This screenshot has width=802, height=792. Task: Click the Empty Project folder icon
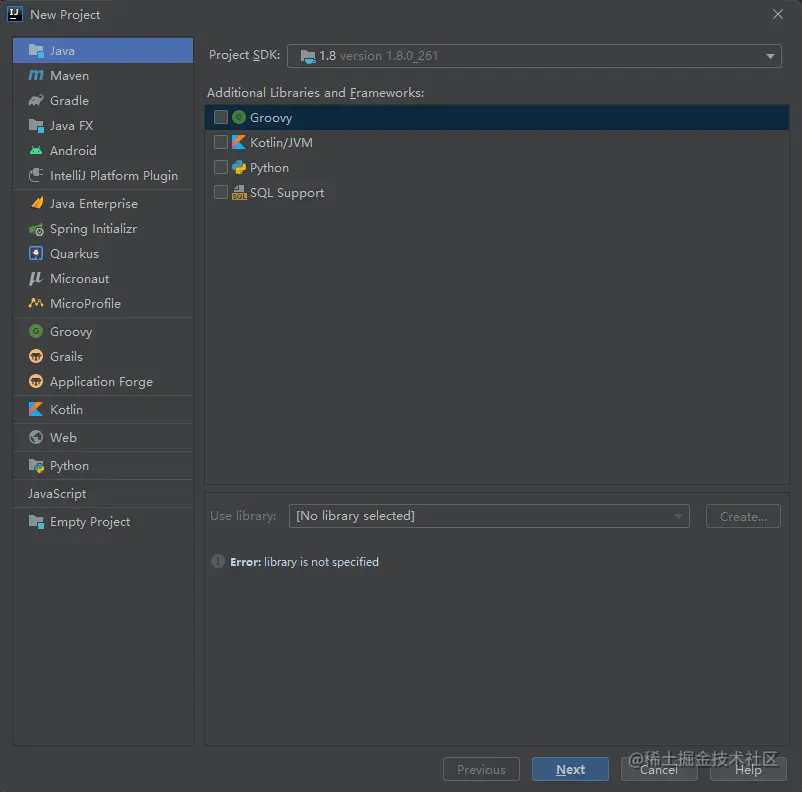click(x=36, y=521)
